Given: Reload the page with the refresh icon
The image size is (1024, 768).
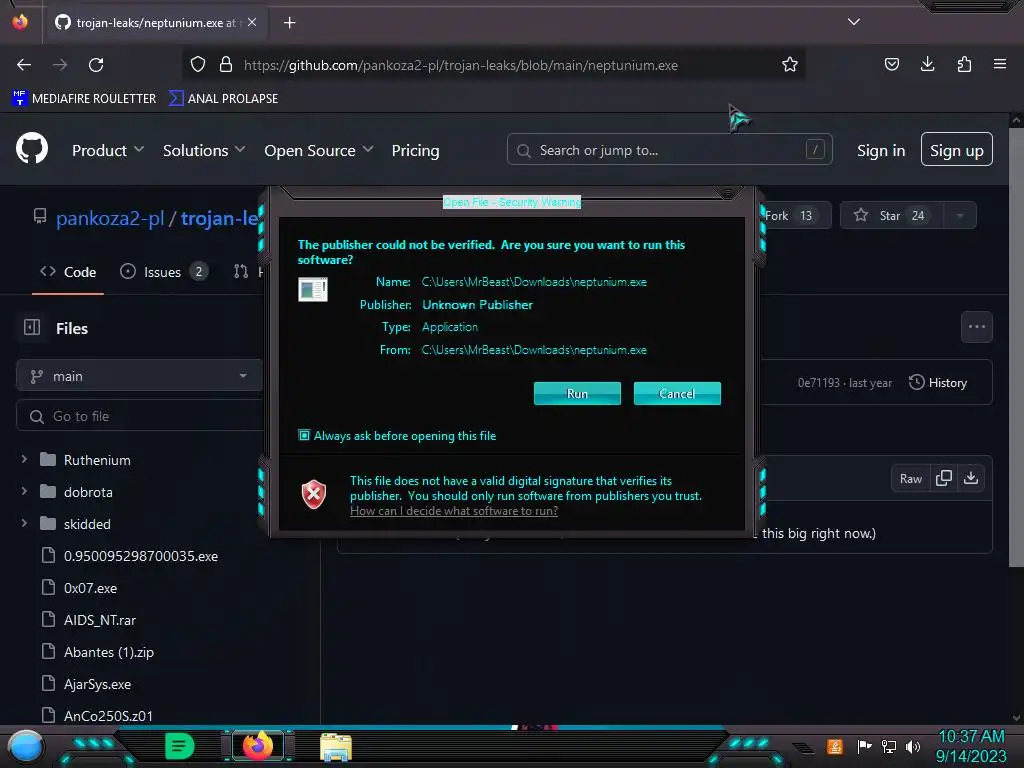Looking at the screenshot, I should pyautogui.click(x=96, y=65).
